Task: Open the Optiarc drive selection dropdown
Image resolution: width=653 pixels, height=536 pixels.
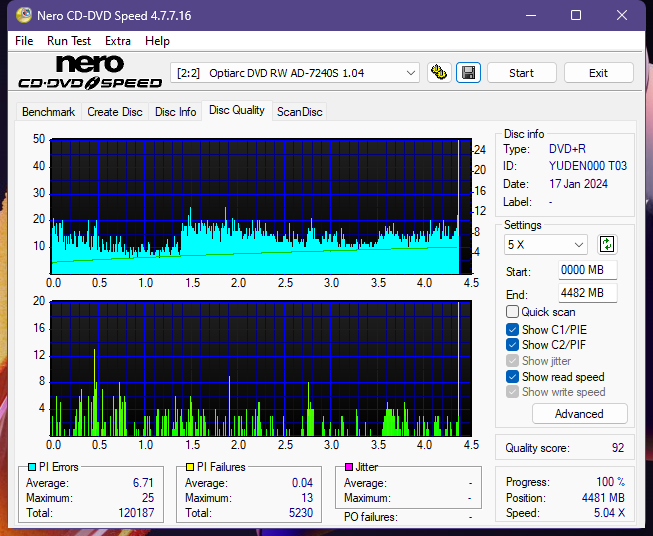Action: pyautogui.click(x=295, y=73)
